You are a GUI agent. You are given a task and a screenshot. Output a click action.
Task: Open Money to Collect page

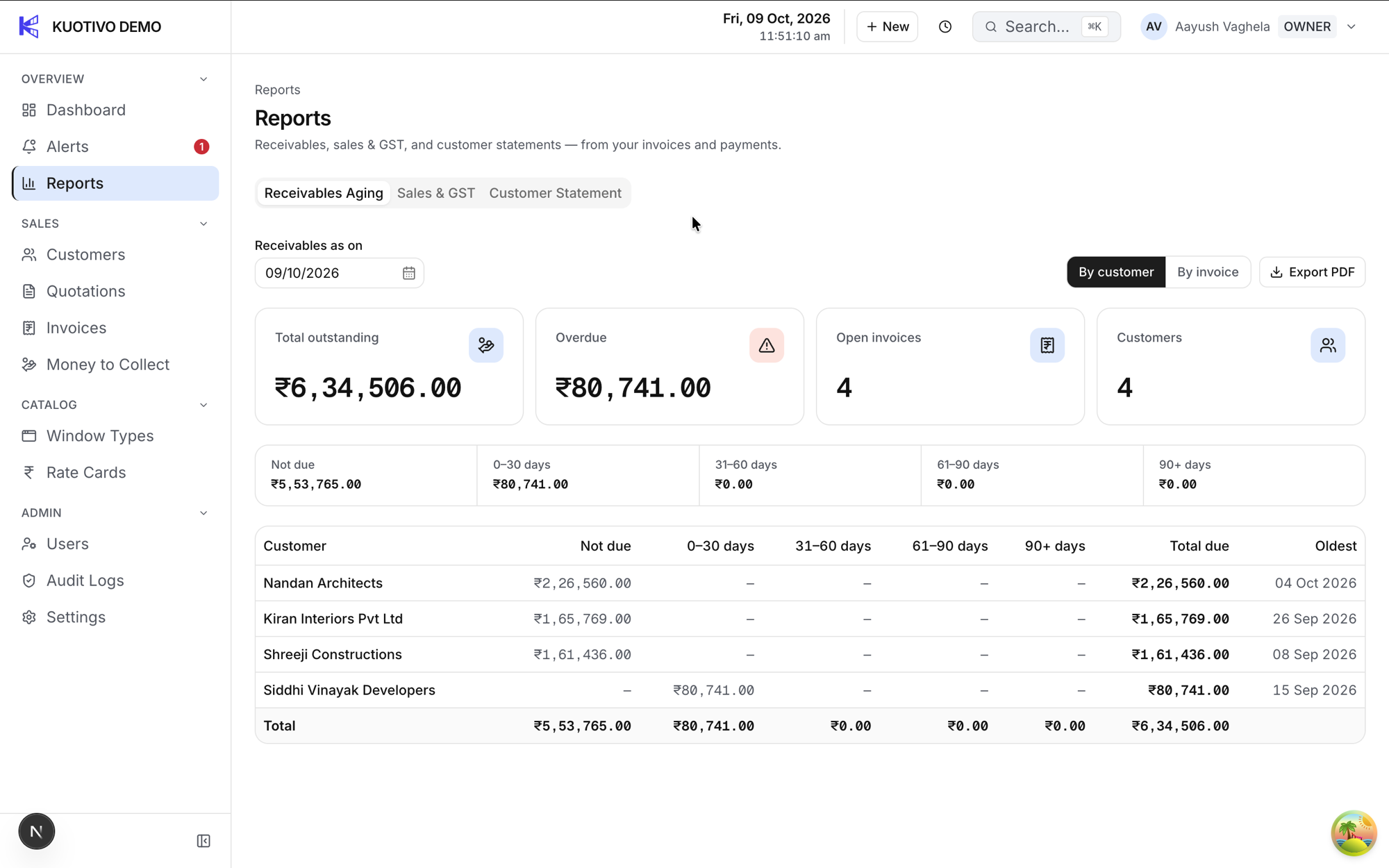115,365
